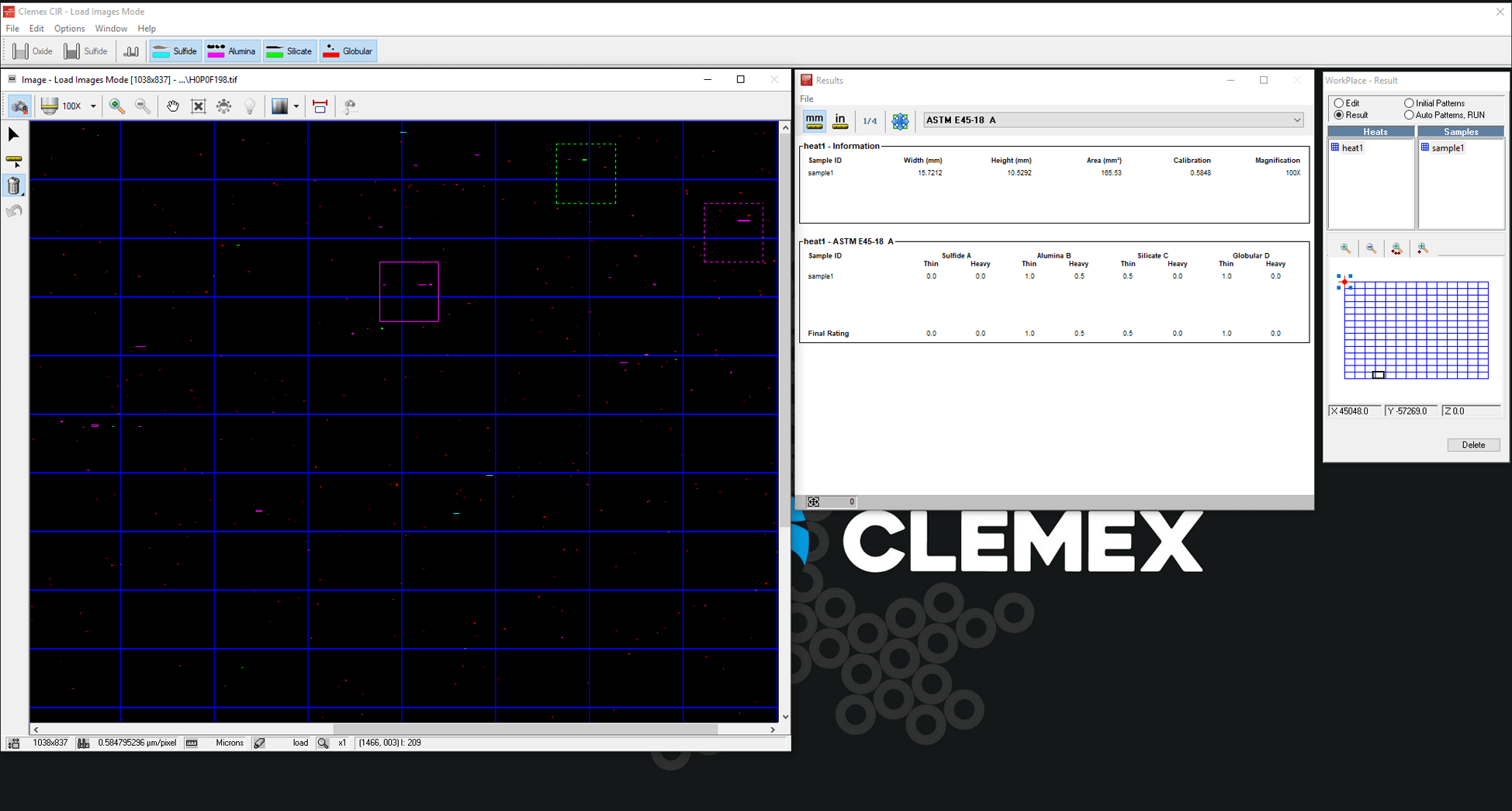Image resolution: width=1512 pixels, height=811 pixels.
Task: Zoom out in the WorkPlace pattern view
Action: pyautogui.click(x=1371, y=248)
